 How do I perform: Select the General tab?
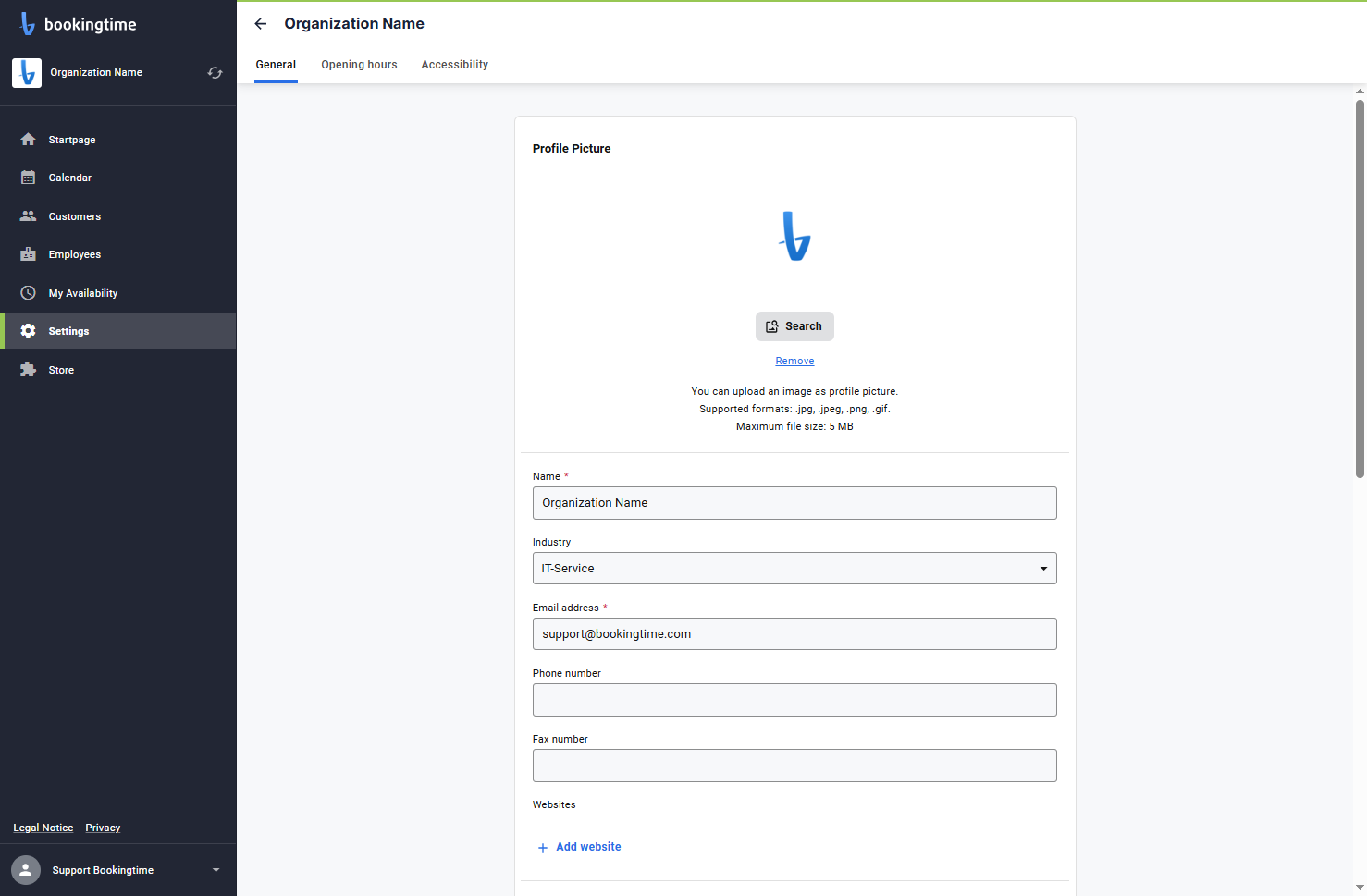click(x=276, y=65)
